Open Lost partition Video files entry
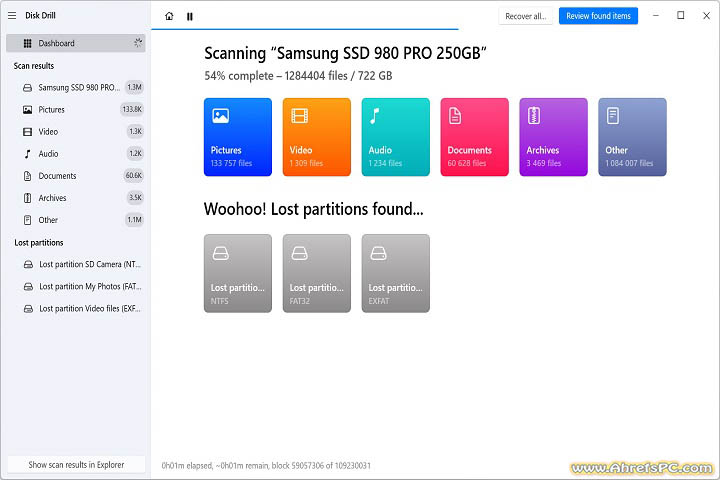 (76, 308)
